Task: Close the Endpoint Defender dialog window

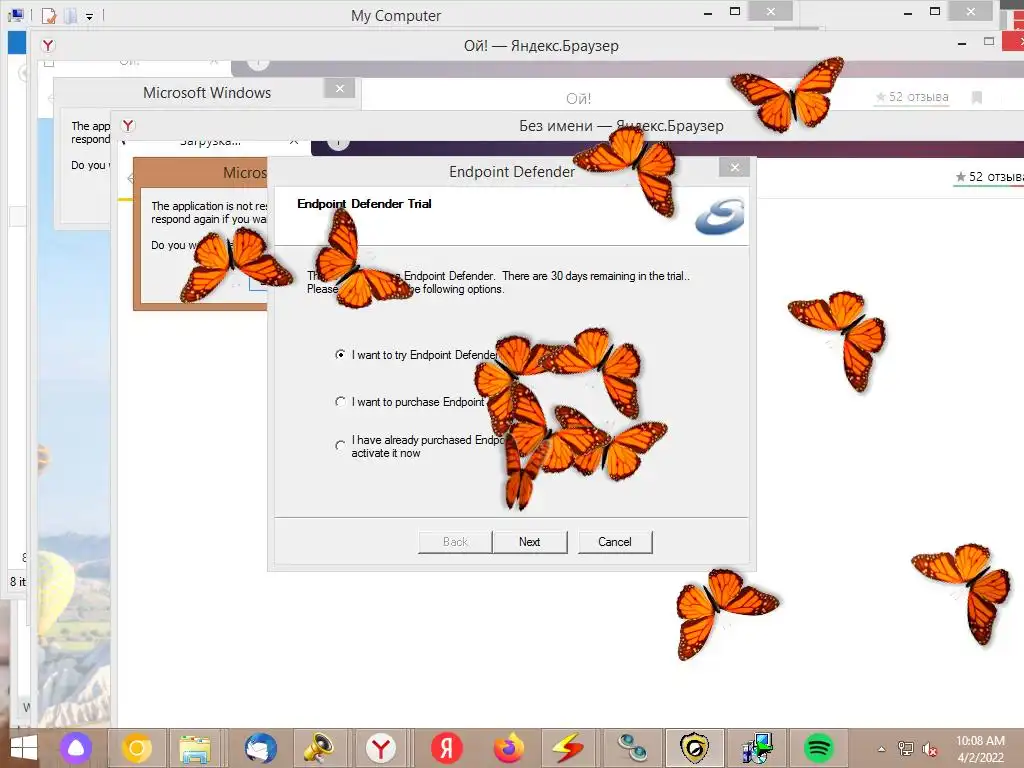Action: point(735,167)
